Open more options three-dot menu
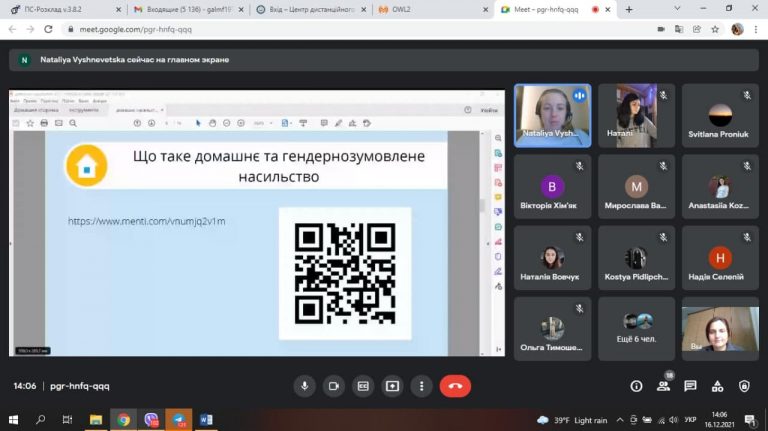Viewport: 768px width, 431px height. [x=421, y=386]
